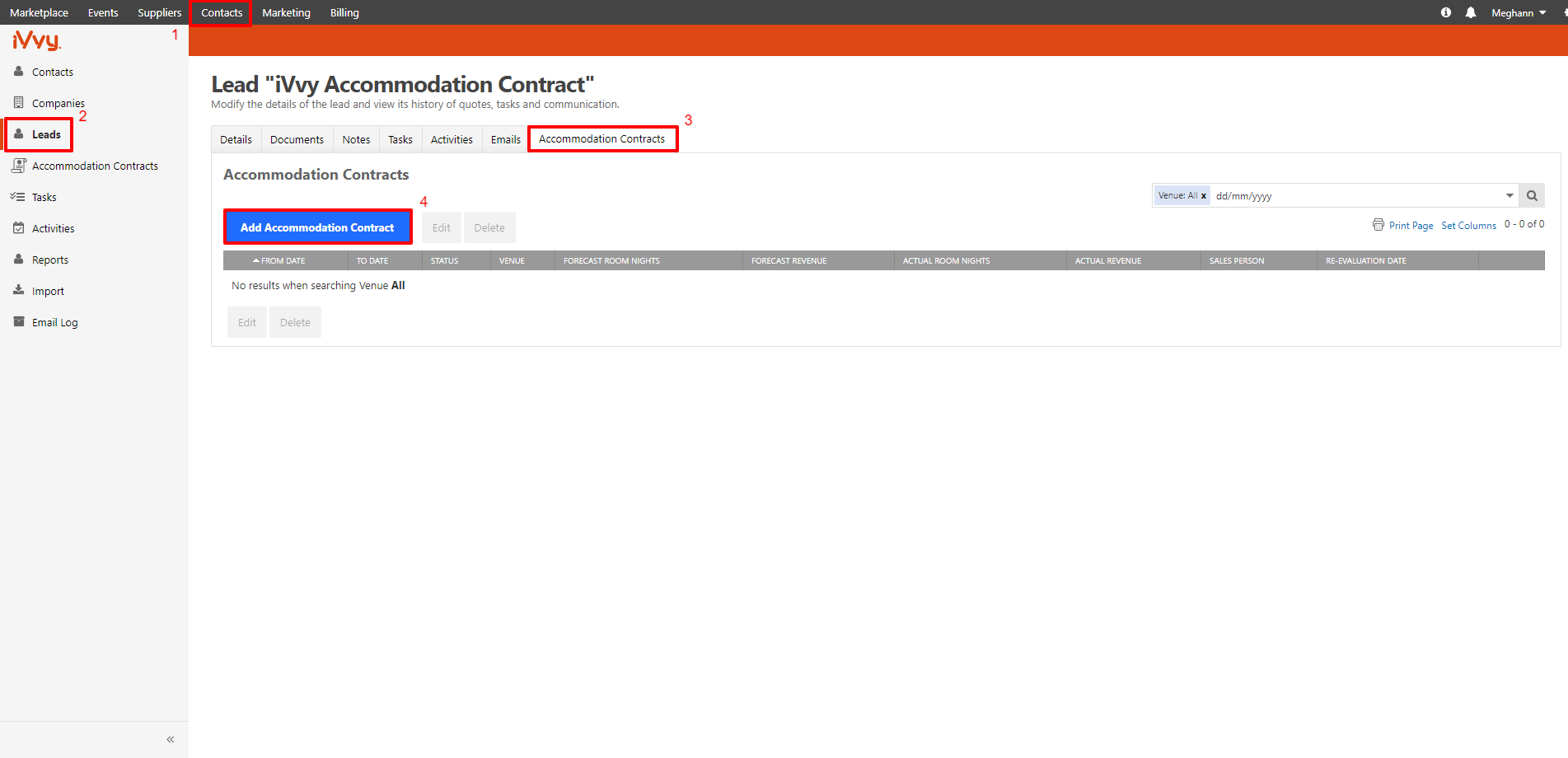1568x758 pixels.
Task: Switch to the Documents tab
Action: tap(297, 139)
